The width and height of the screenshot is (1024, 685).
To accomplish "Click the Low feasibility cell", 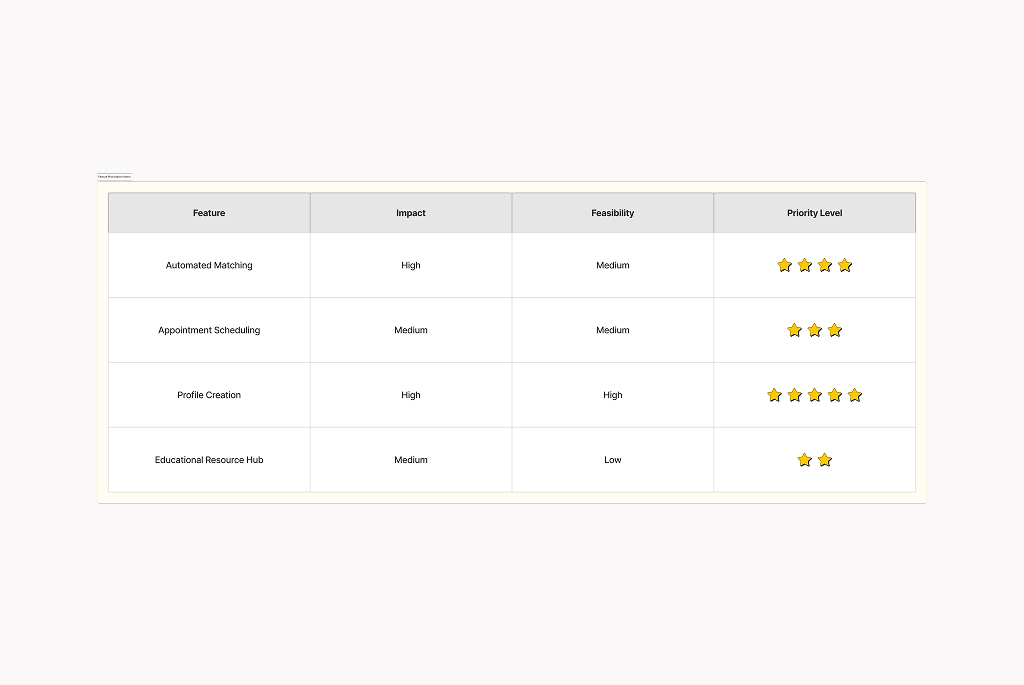I will click(613, 460).
